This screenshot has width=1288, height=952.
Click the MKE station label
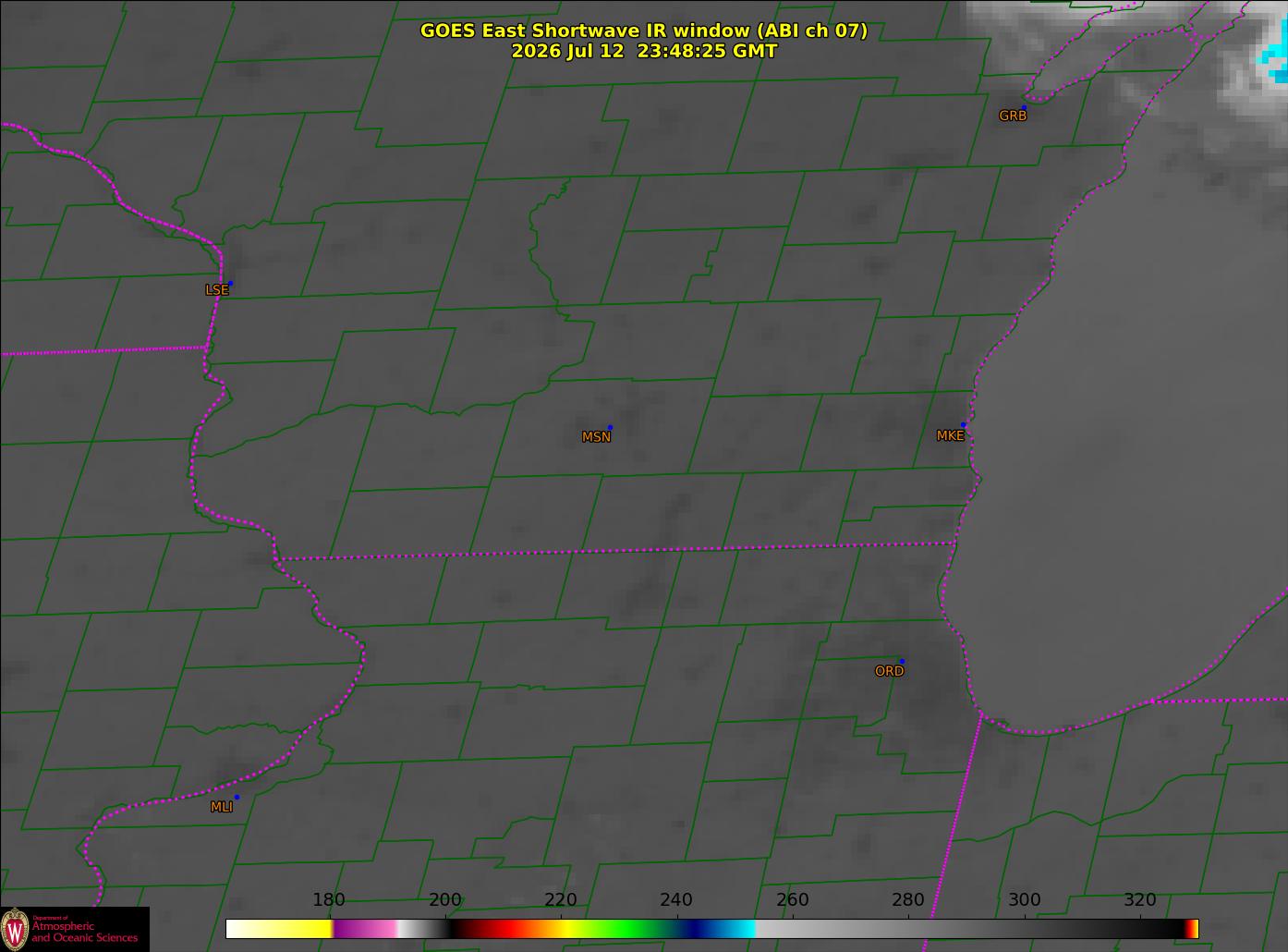tap(950, 435)
